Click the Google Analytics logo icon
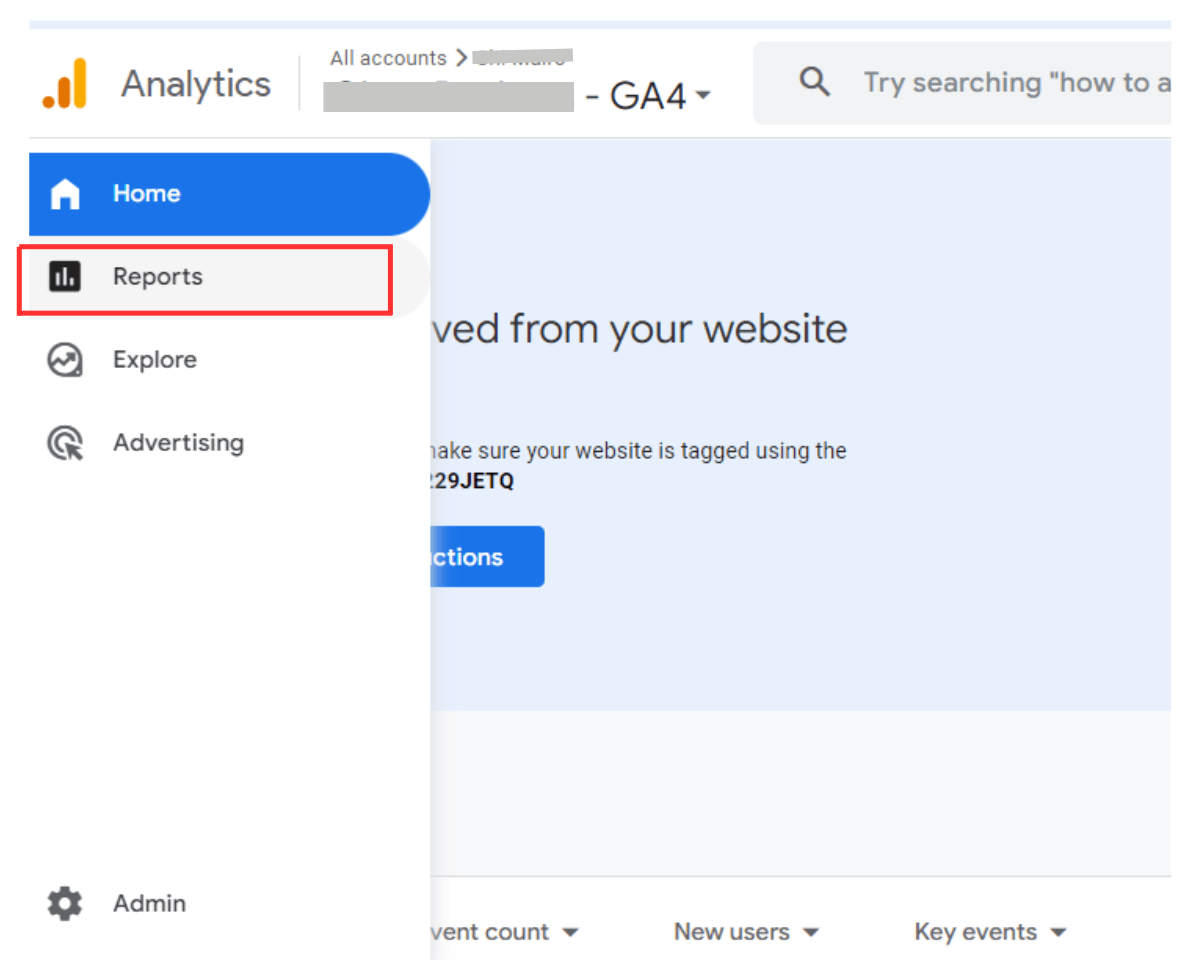The width and height of the screenshot is (1200, 960). (65, 83)
